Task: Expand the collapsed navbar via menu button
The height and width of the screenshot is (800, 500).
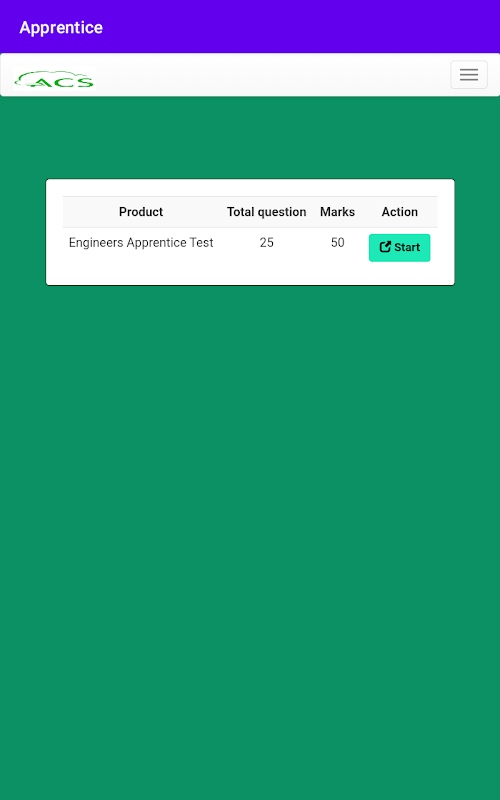Action: 468,74
